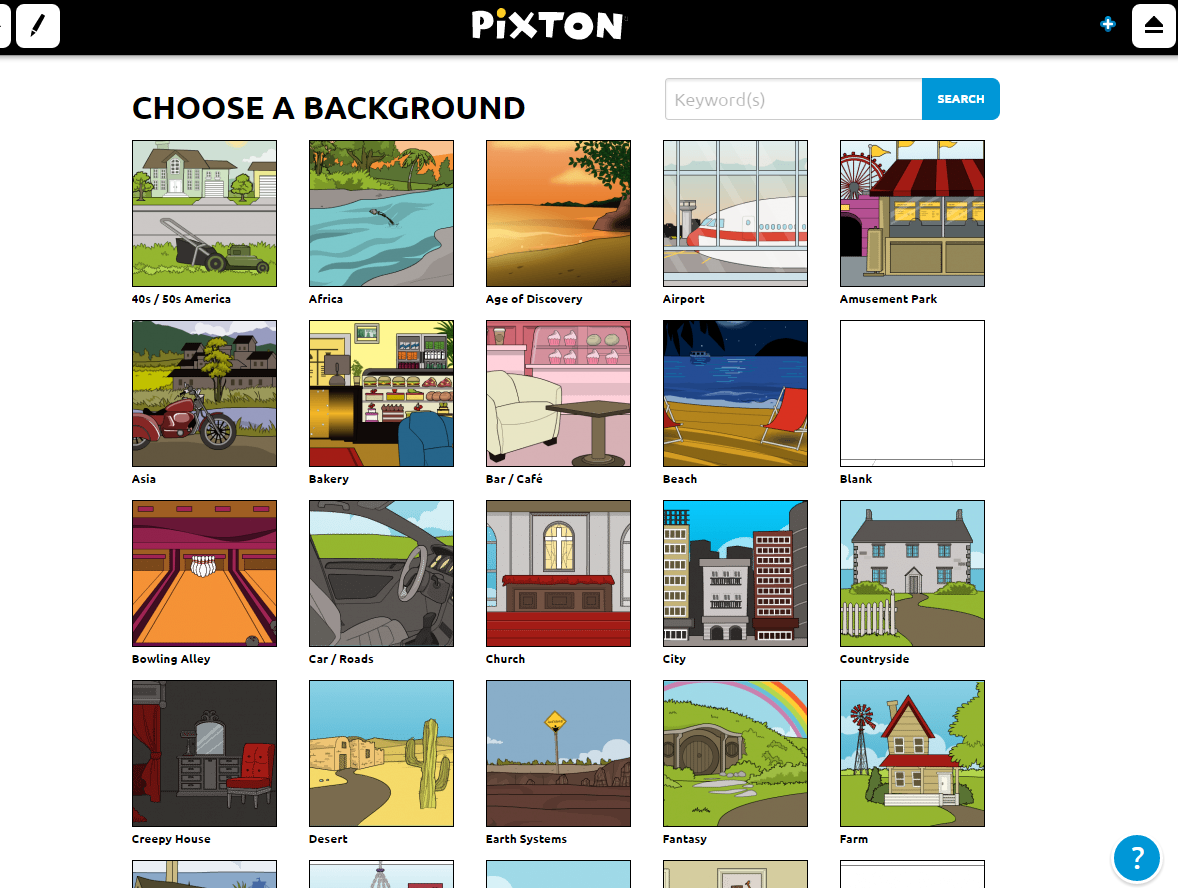Select the 40s / 50s America background
This screenshot has height=888, width=1178.
204,213
